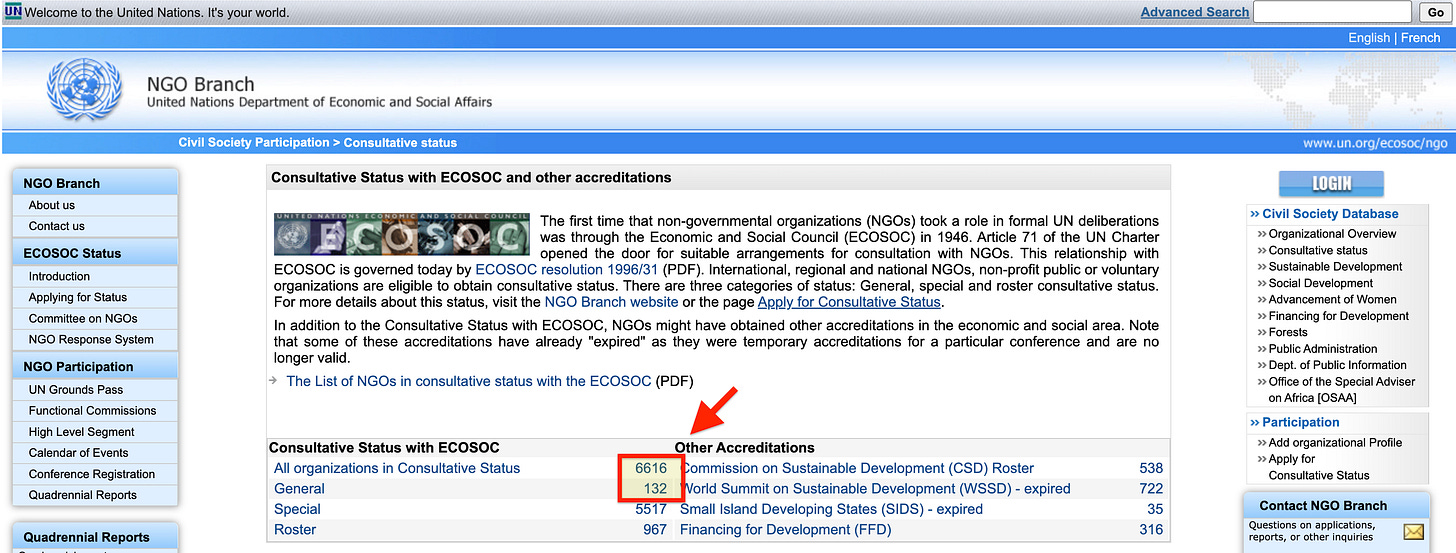Open Applying for Status menu item
Image resolution: width=1456 pixels, height=553 pixels.
78,297
